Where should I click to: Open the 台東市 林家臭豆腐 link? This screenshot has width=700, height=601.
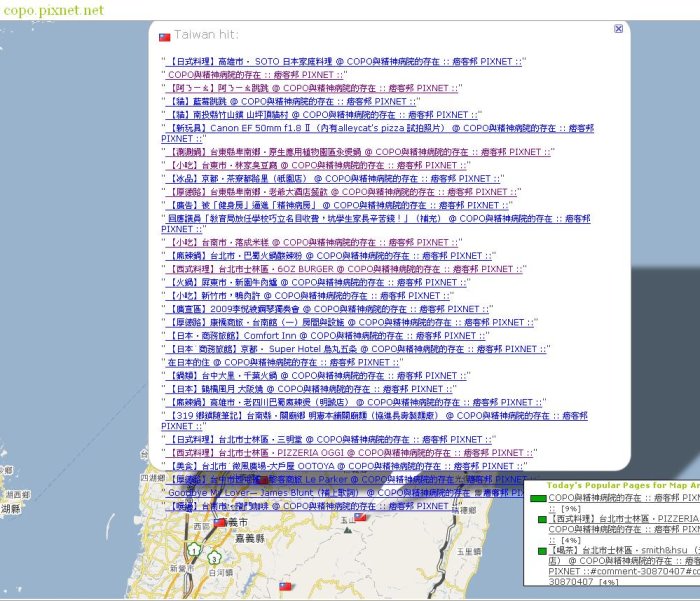point(316,165)
